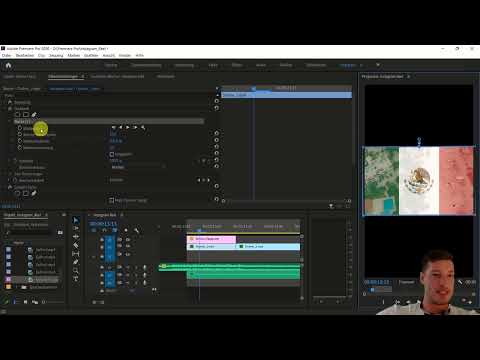480x360 pixels.
Task: Open Program monitor settings wrench
Action: (460, 282)
